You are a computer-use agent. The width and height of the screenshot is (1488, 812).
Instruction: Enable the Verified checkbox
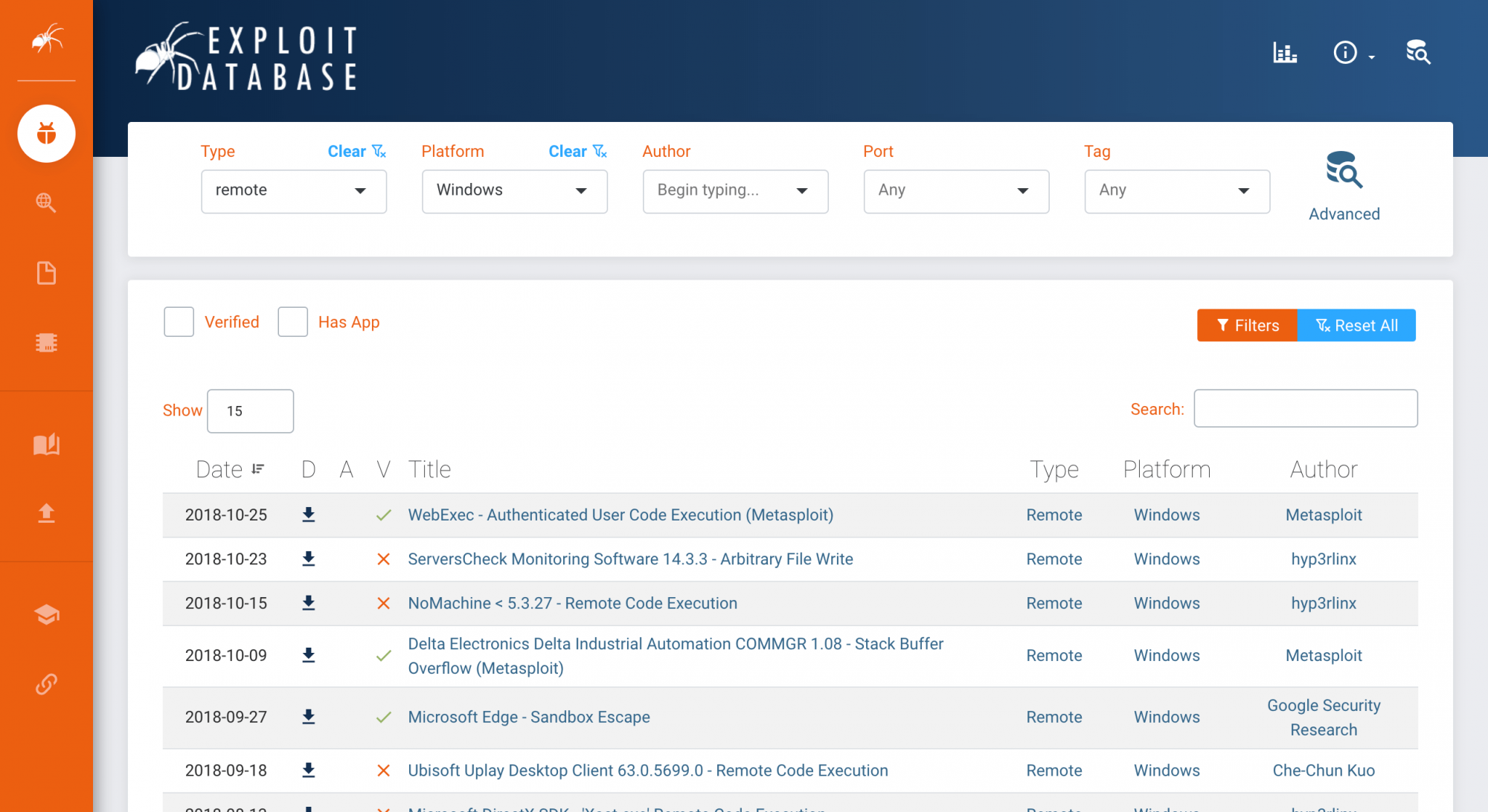click(x=179, y=321)
